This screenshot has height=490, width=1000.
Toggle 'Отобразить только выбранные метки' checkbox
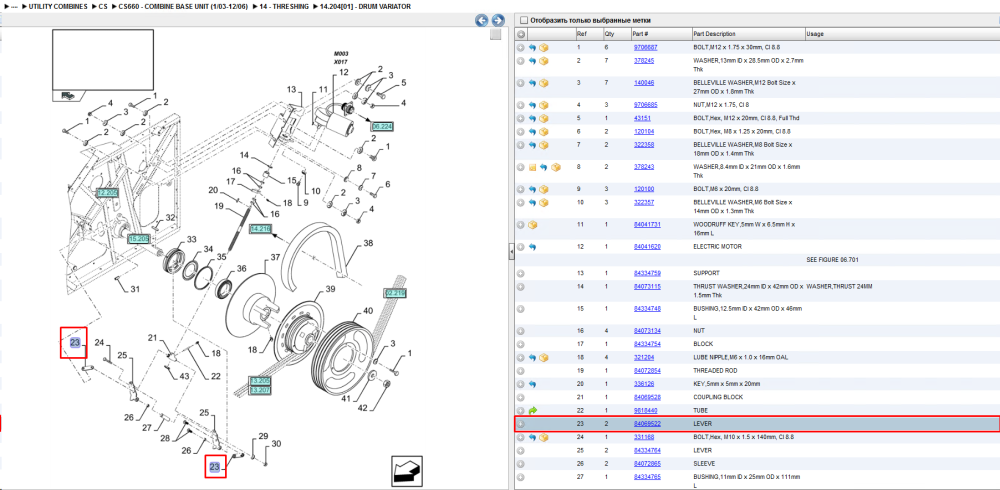tap(524, 20)
